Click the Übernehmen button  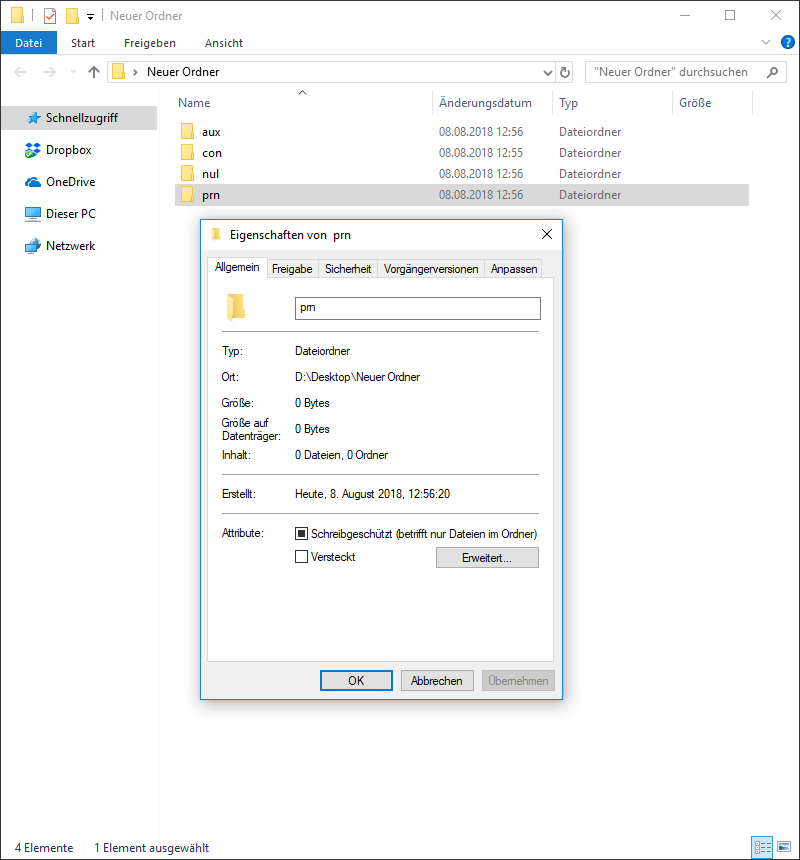pos(518,681)
